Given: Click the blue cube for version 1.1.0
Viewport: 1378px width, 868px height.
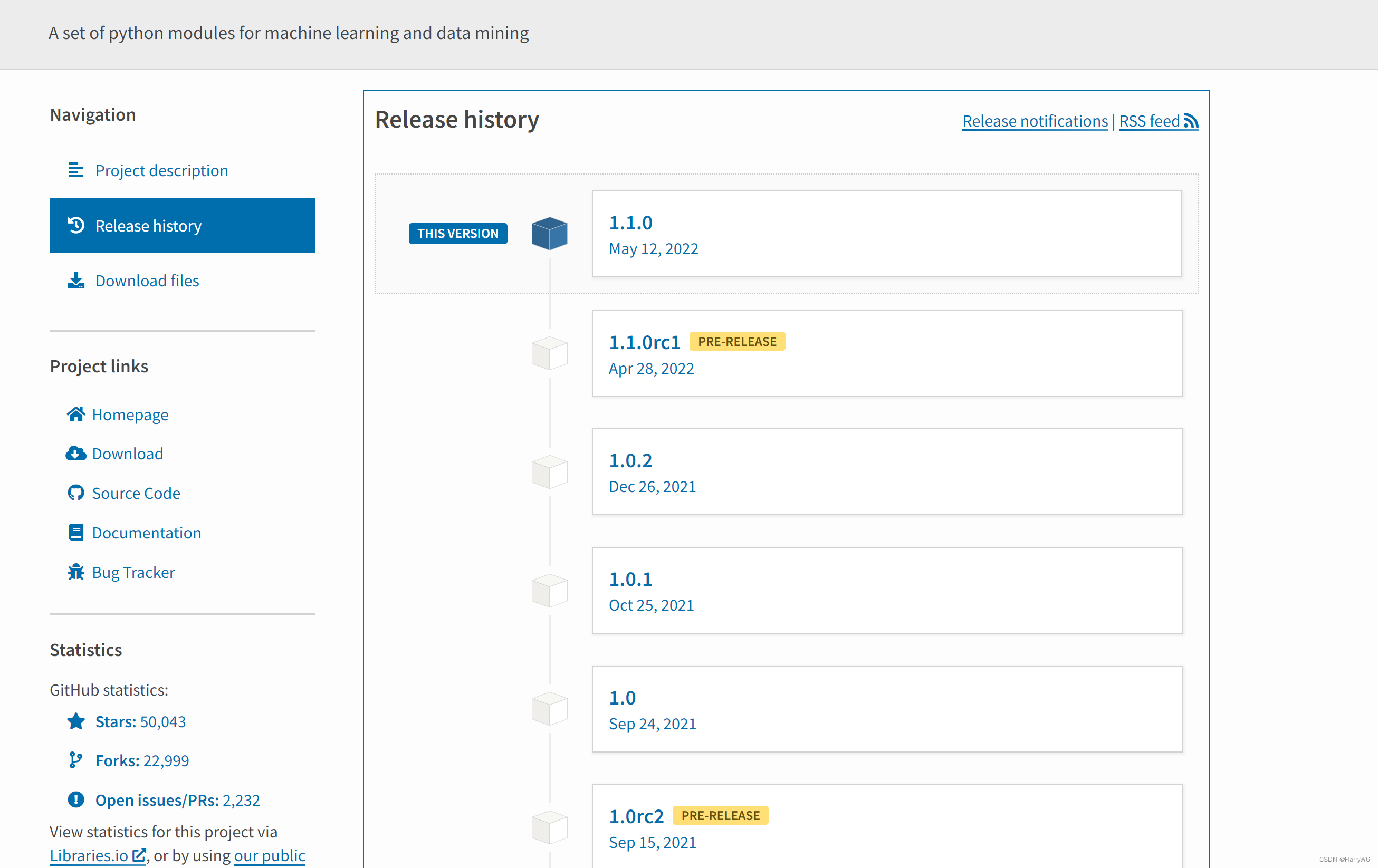Looking at the screenshot, I should tap(549, 234).
